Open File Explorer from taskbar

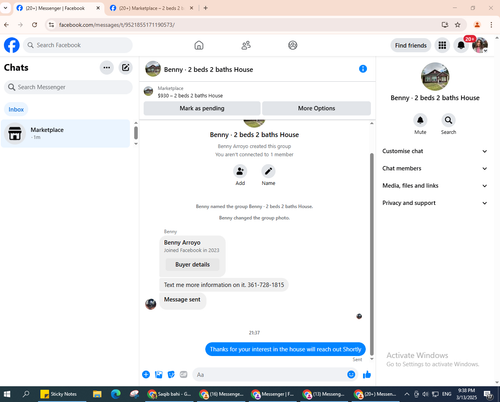[97, 394]
